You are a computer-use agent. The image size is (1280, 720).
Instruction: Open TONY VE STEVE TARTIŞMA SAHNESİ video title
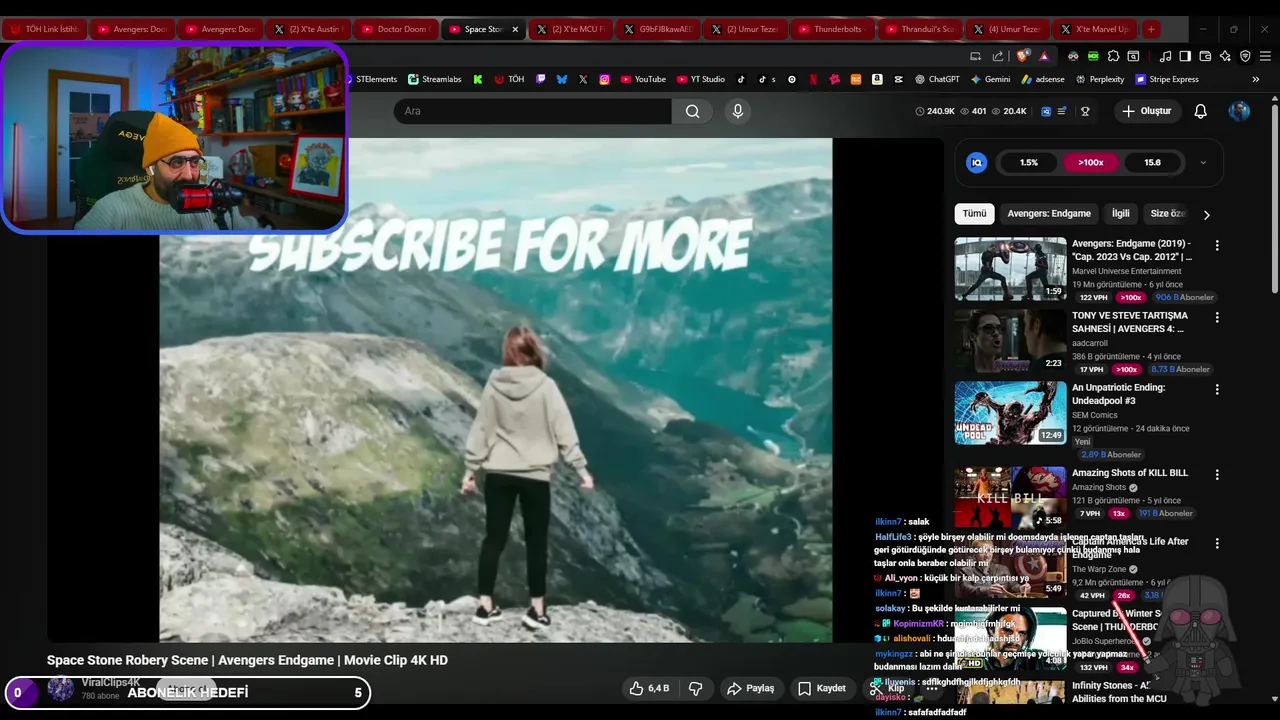(x=1130, y=322)
